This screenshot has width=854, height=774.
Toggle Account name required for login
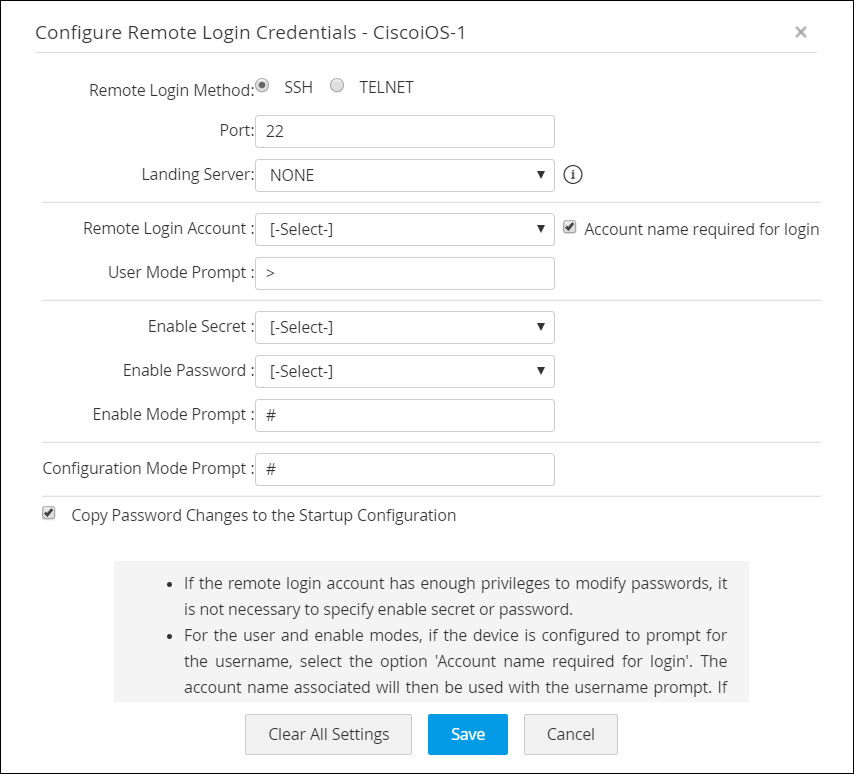[570, 228]
